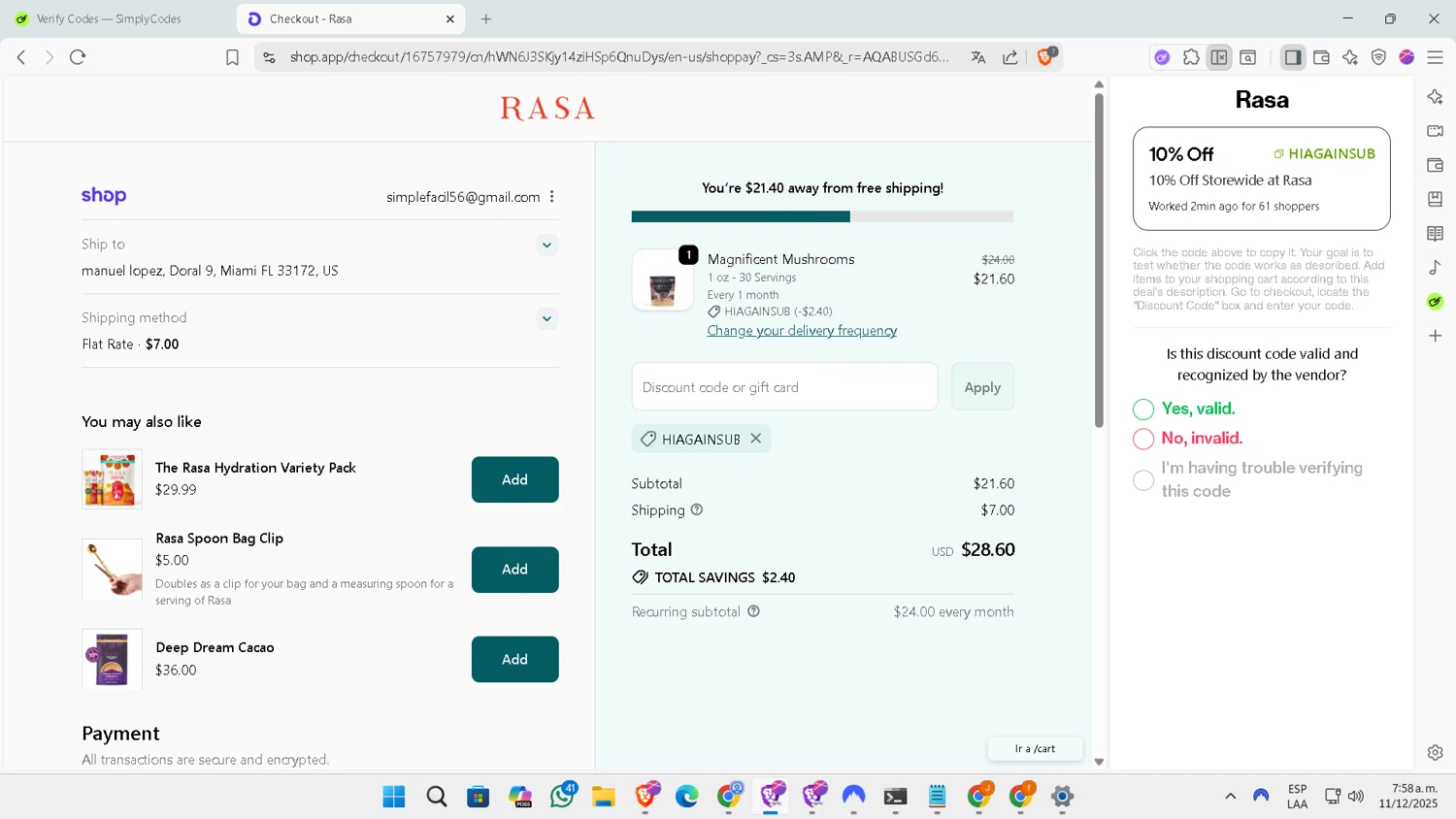Click email simplefacil56@gmail.com text
Viewport: 1456px width, 819px height.
(x=463, y=197)
